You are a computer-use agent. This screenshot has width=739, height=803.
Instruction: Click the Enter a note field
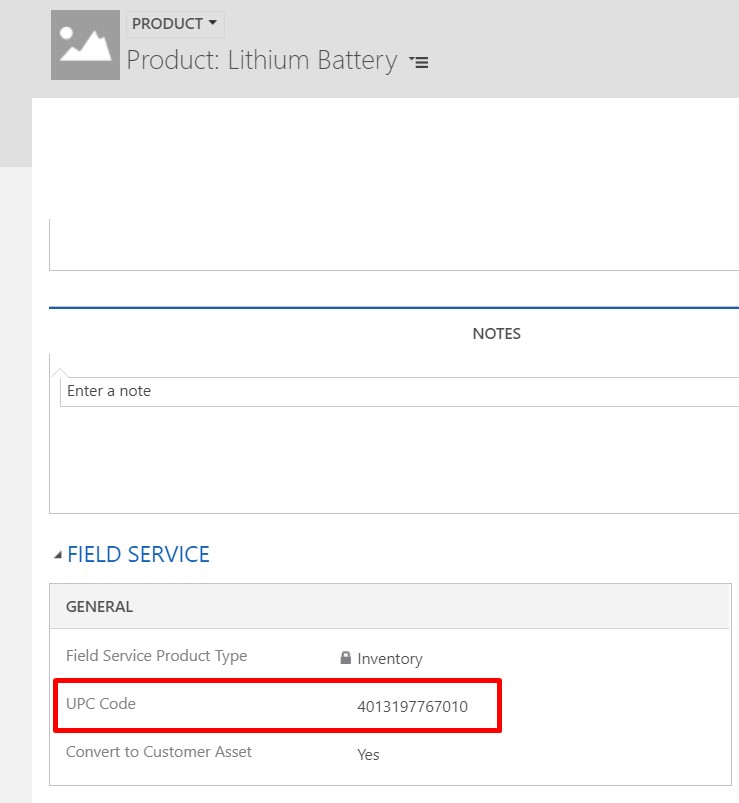pyautogui.click(x=399, y=392)
